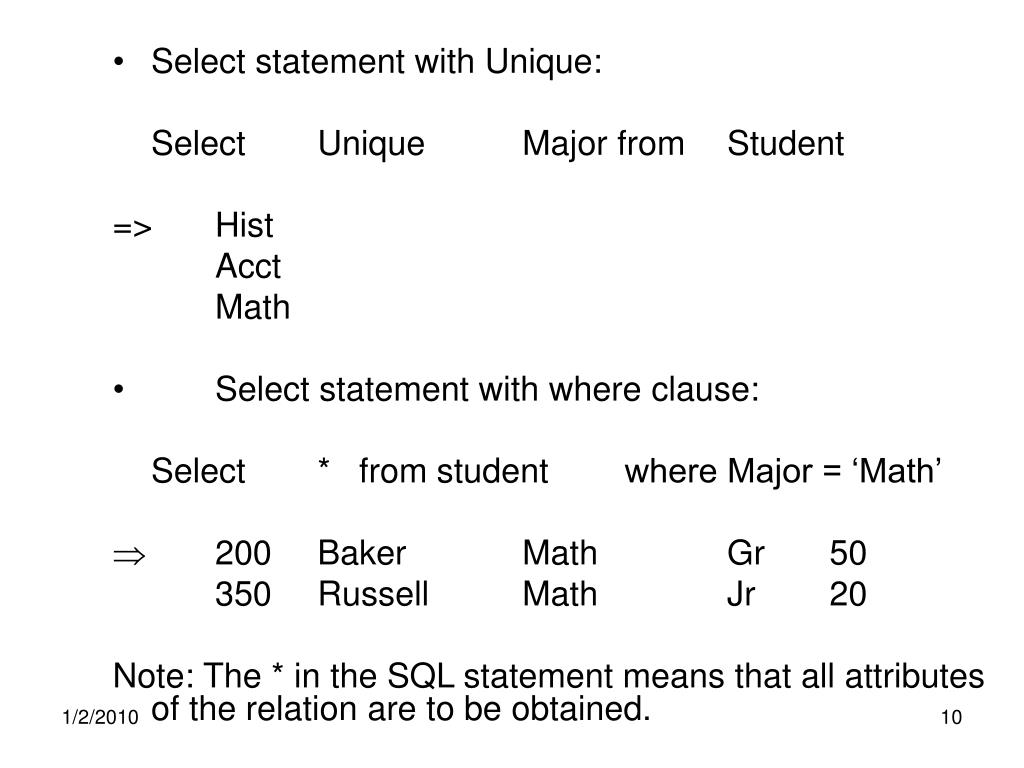This screenshot has width=1024, height=768.
Task: Click the where Major = 'Math' condition
Action: [783, 472]
